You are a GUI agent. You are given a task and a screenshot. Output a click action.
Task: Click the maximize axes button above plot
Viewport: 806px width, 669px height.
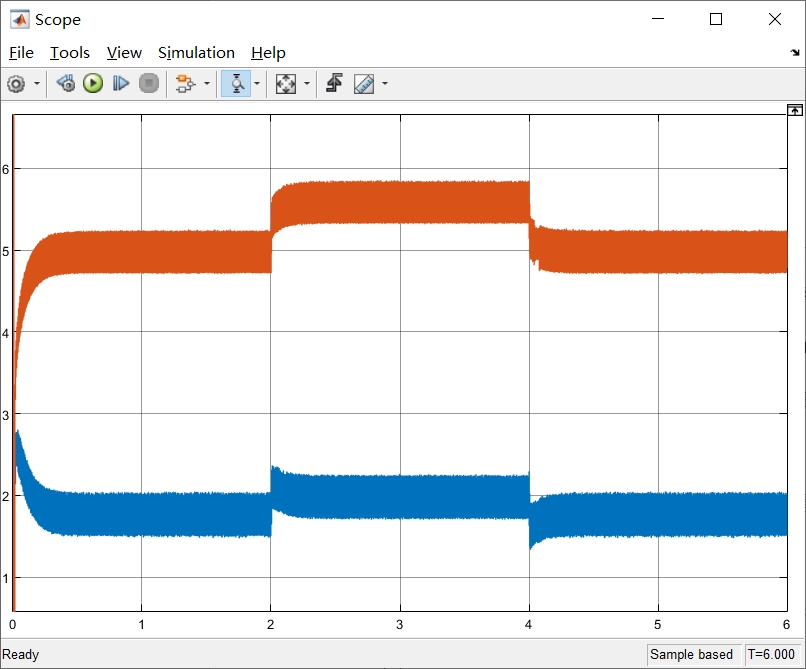tap(795, 110)
